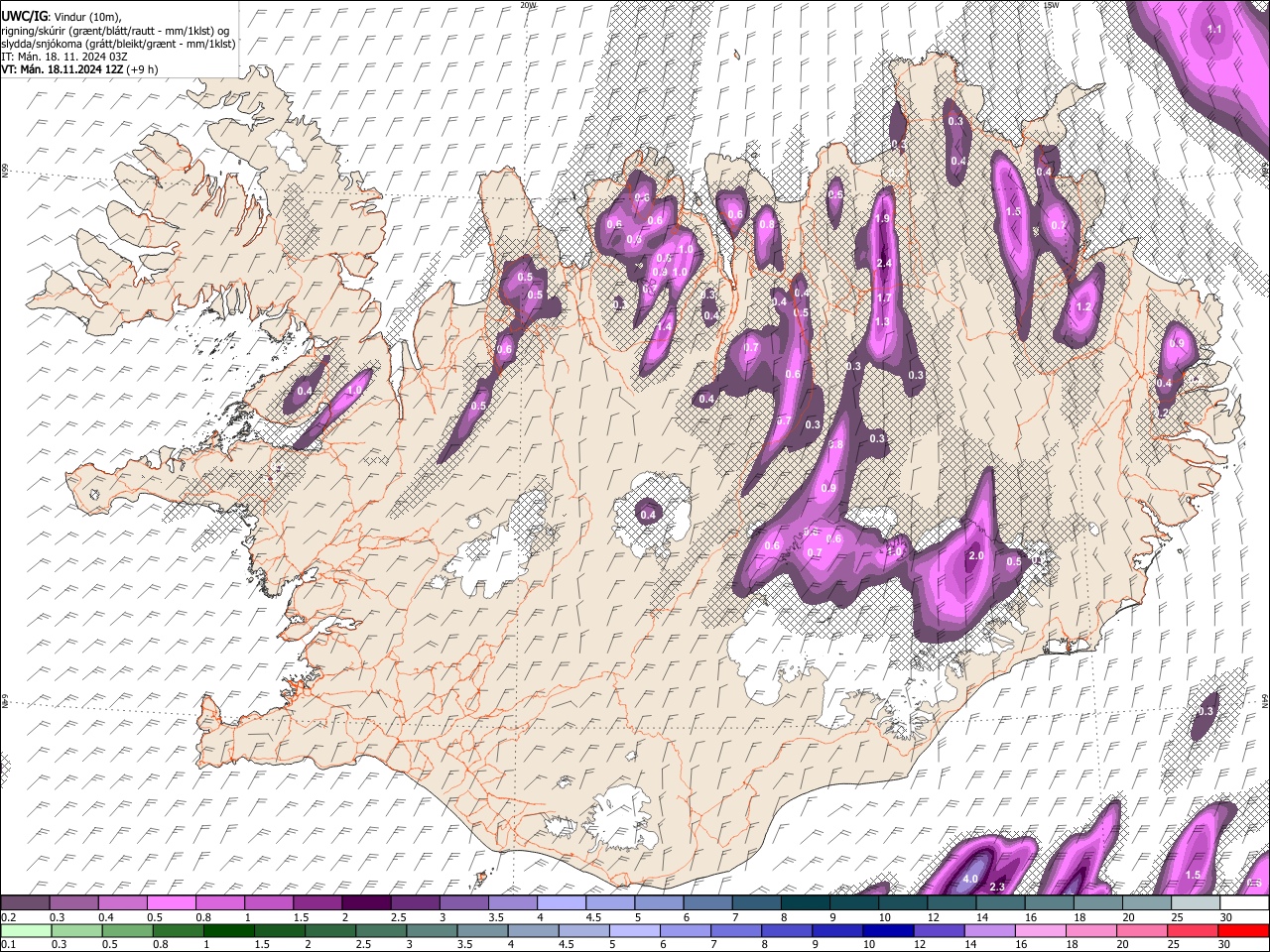The image size is (1270, 952).
Task: Click the light lavender 4 swatch, top legend row
Action: pos(562,903)
